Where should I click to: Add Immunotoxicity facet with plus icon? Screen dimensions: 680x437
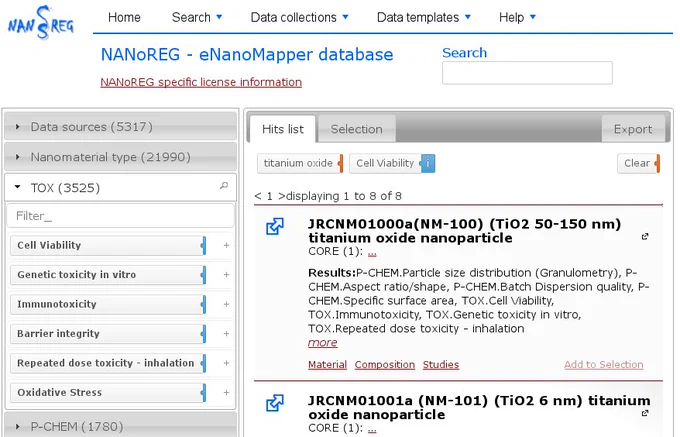tap(226, 304)
